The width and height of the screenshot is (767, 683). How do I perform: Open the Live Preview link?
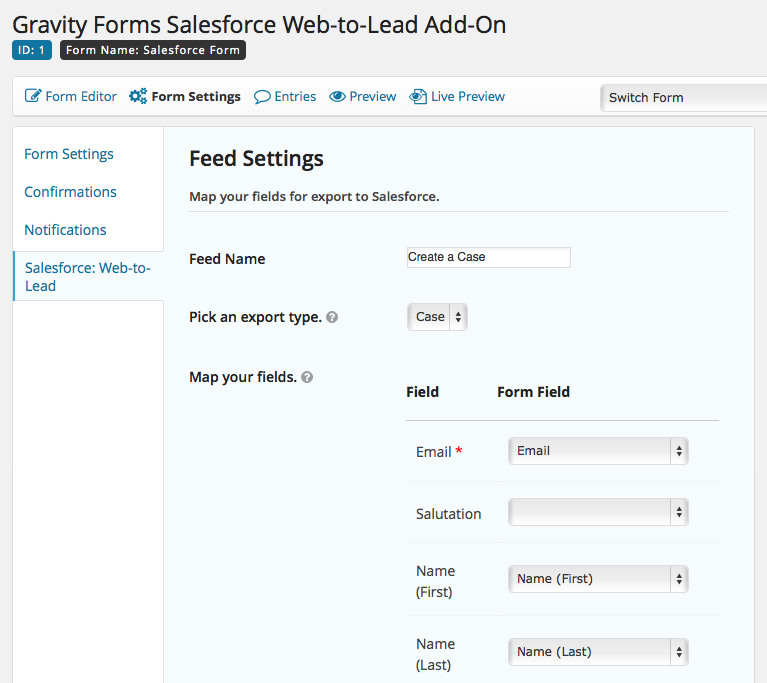[467, 97]
